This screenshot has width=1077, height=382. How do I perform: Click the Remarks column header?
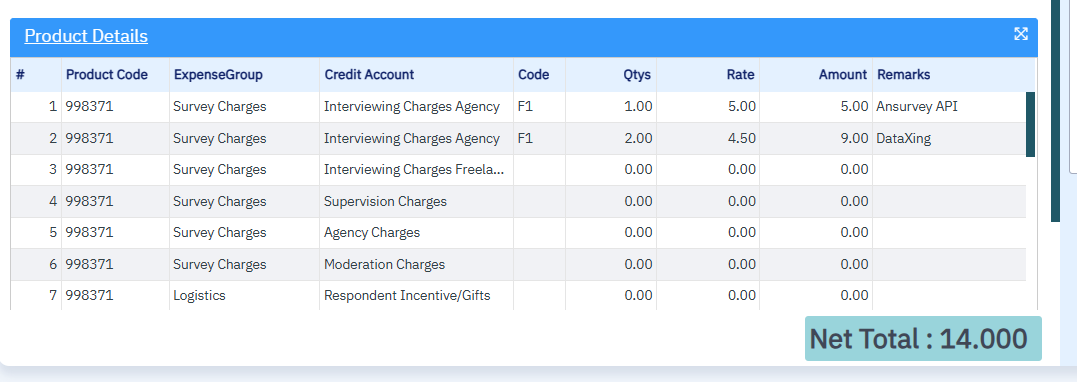click(x=953, y=74)
